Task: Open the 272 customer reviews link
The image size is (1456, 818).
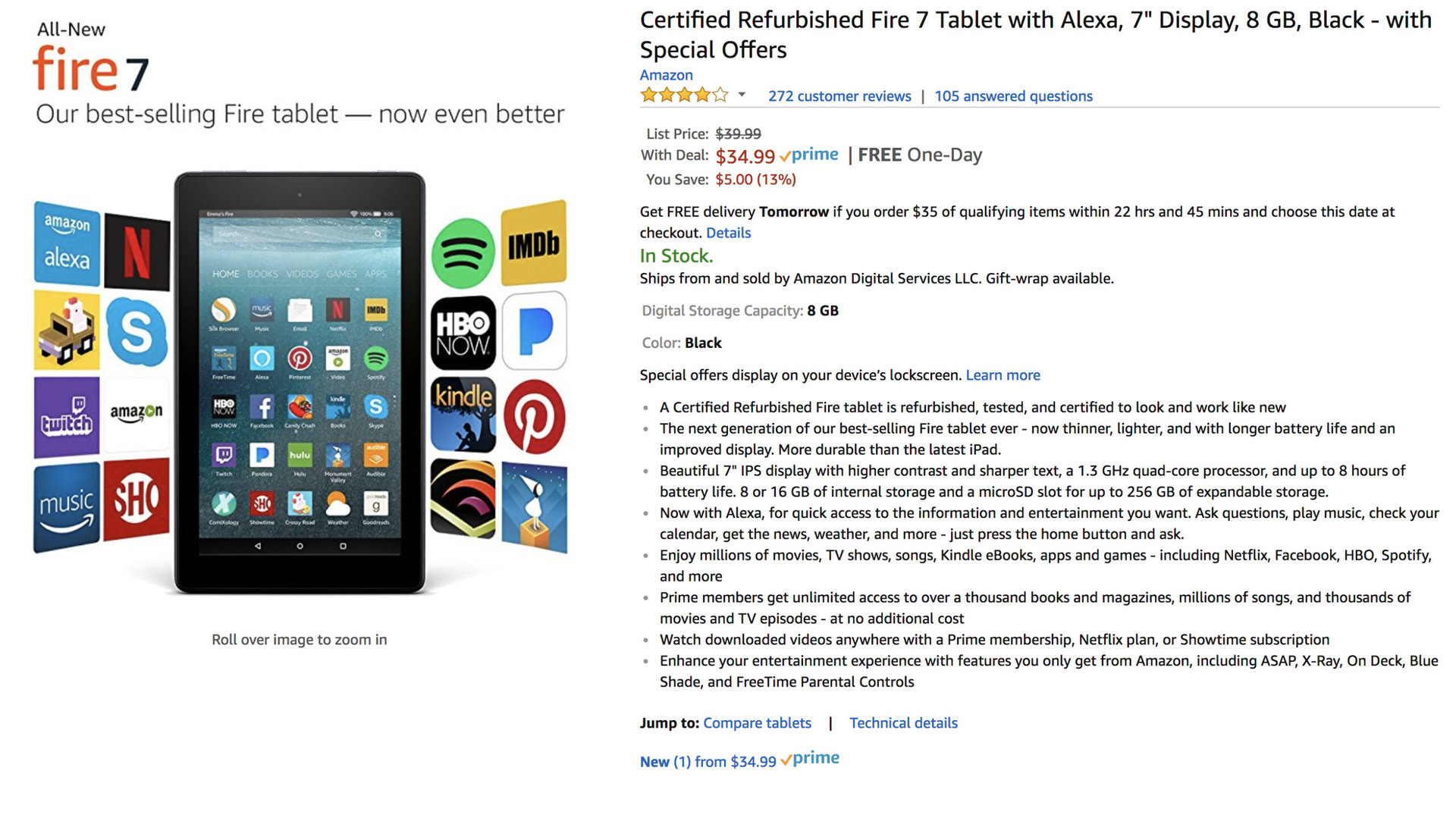Action: (x=839, y=96)
